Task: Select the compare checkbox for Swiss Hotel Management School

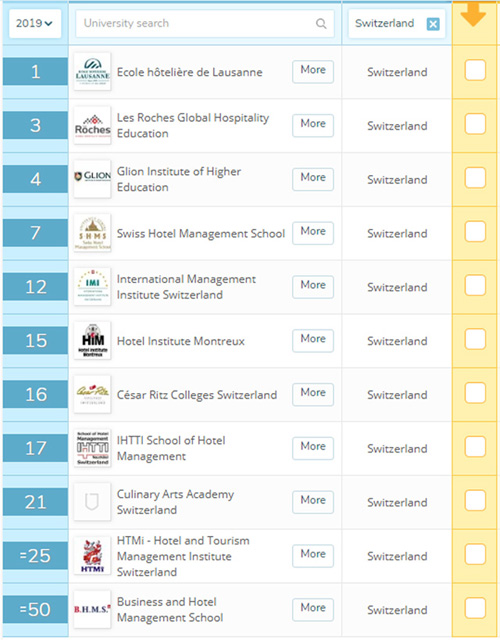Action: click(x=475, y=231)
